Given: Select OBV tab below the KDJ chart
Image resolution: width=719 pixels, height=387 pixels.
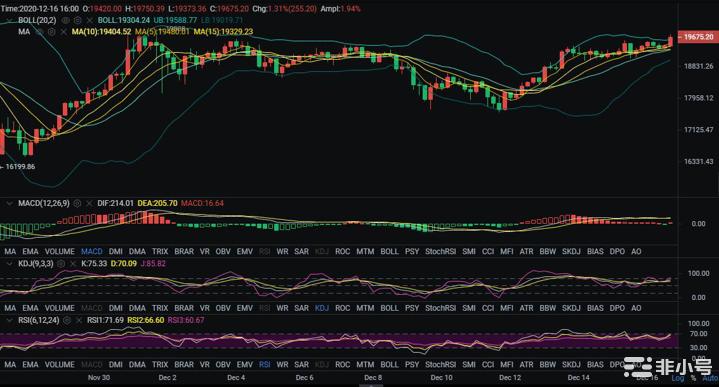Looking at the screenshot, I should click(223, 308).
